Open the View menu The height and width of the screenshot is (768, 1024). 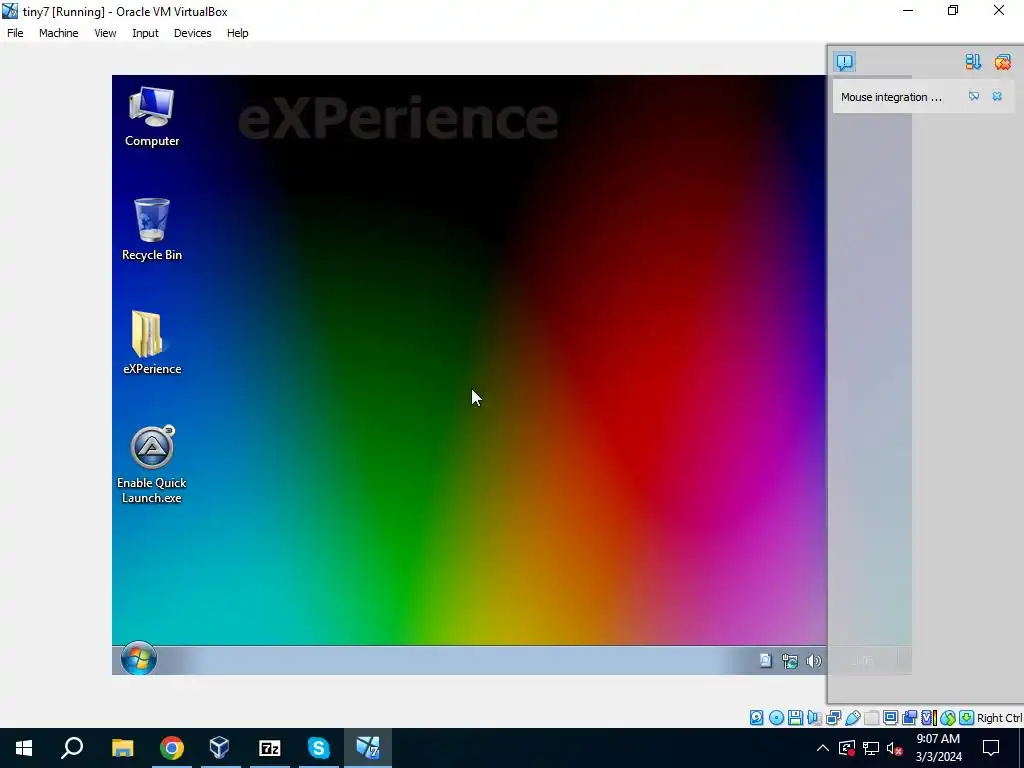(x=105, y=33)
